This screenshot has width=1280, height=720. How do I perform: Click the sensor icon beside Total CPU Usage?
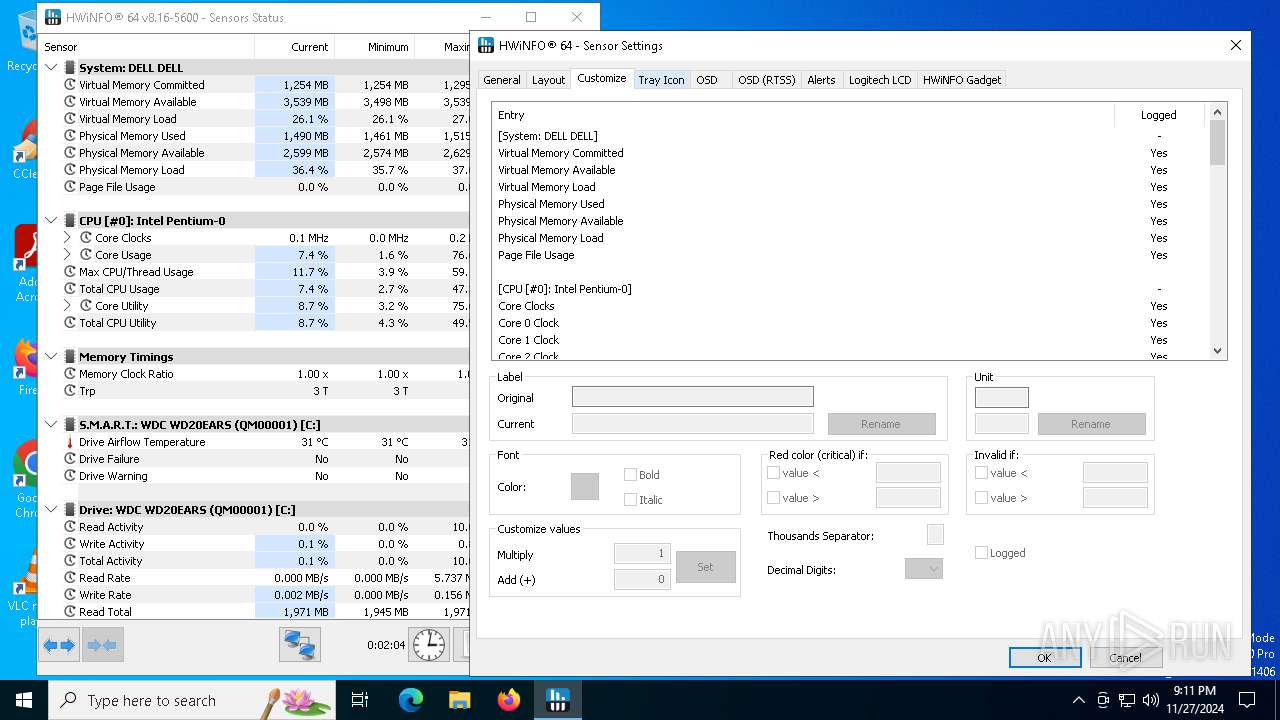tap(70, 289)
